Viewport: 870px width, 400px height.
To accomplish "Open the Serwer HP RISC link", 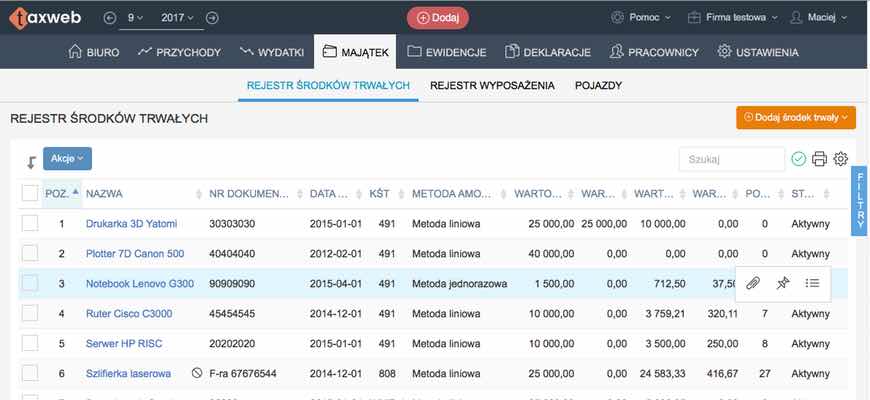I will pyautogui.click(x=124, y=344).
